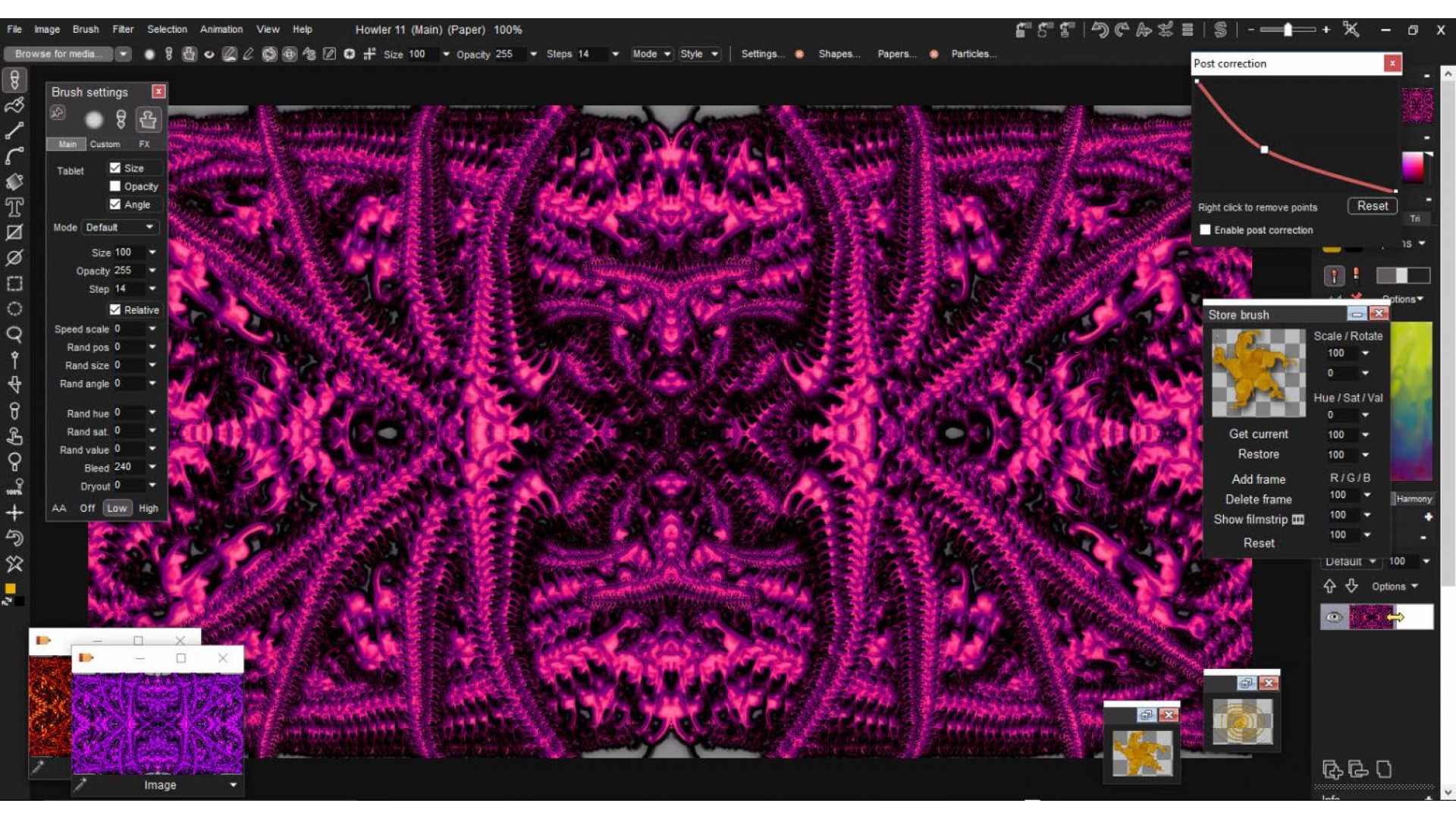Viewport: 1456px width, 819px height.
Task: Toggle the layer visibility eye icon
Action: 1334,617
